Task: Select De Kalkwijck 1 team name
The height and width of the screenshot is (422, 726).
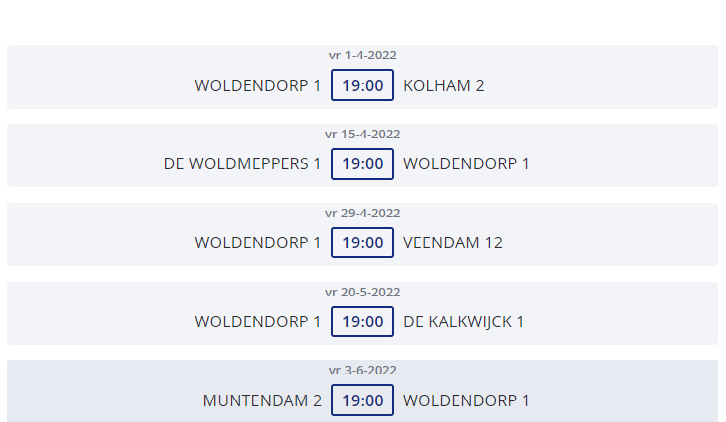Action: tap(463, 321)
